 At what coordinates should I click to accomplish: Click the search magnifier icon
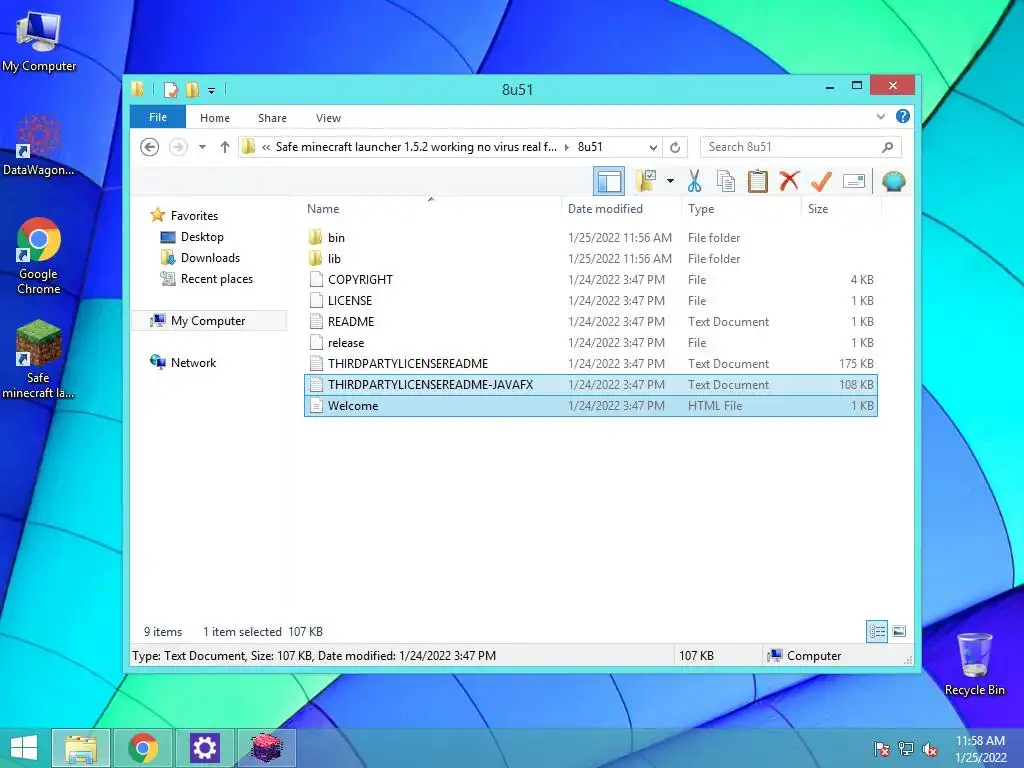(x=887, y=148)
